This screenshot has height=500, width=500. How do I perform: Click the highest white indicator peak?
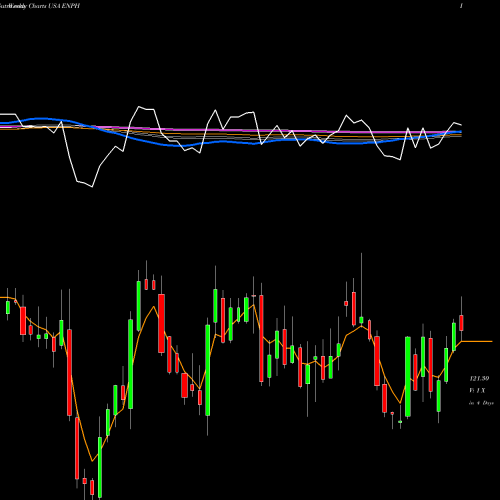(x=139, y=107)
